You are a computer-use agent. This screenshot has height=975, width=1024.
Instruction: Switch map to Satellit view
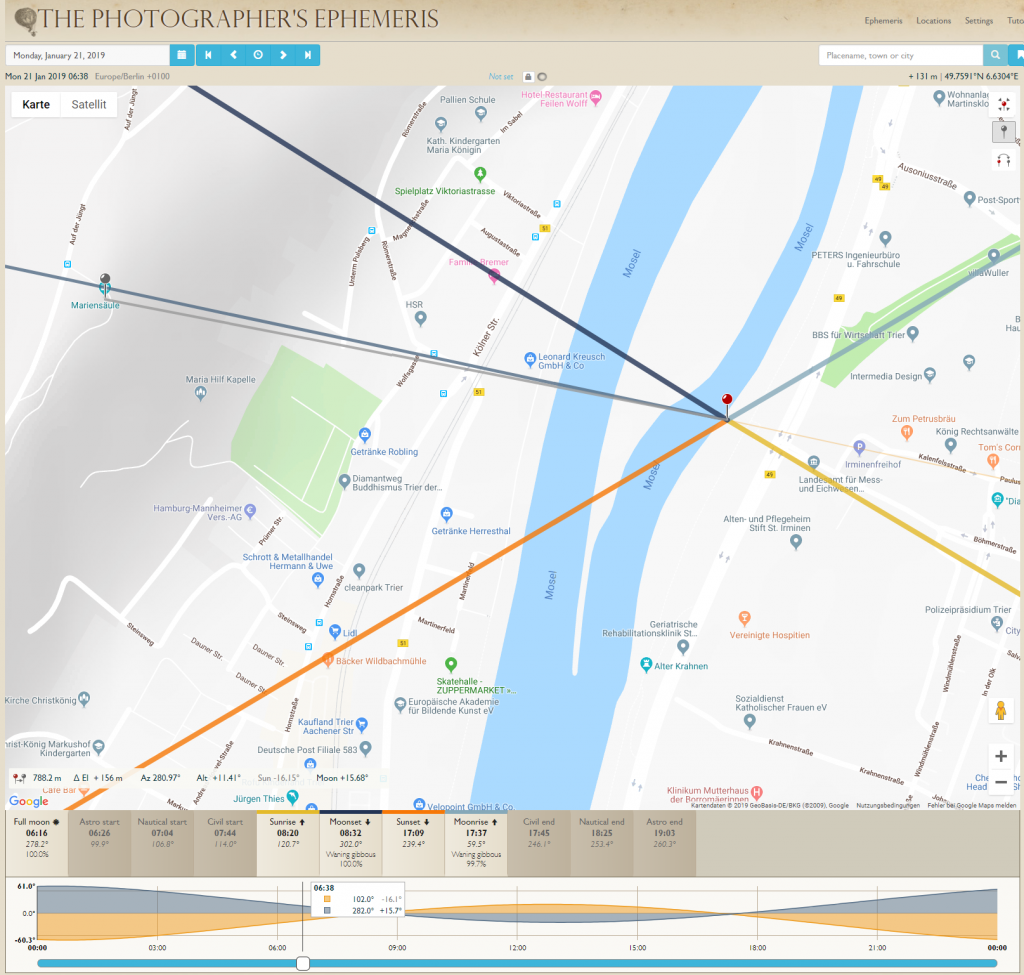[x=89, y=104]
